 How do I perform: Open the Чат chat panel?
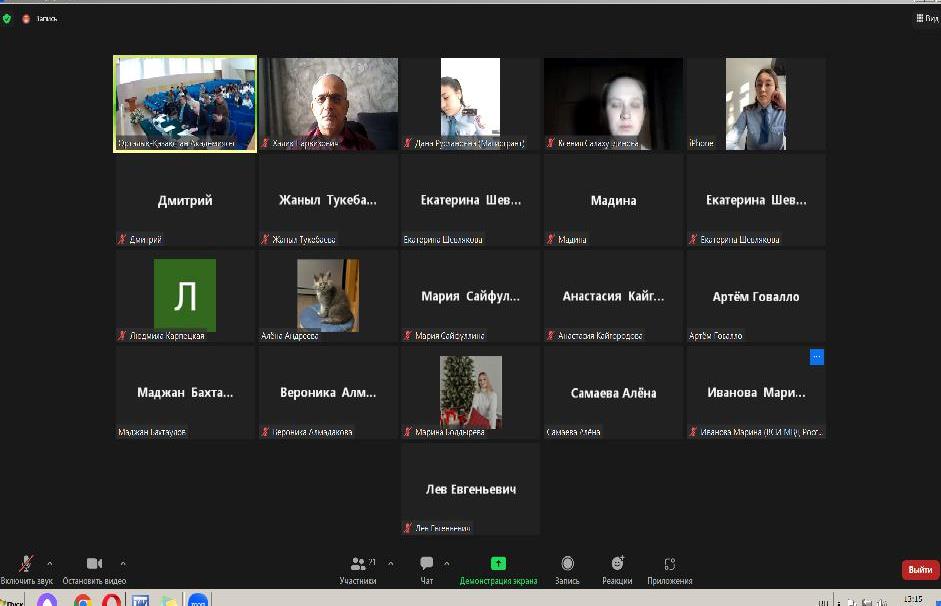point(427,565)
